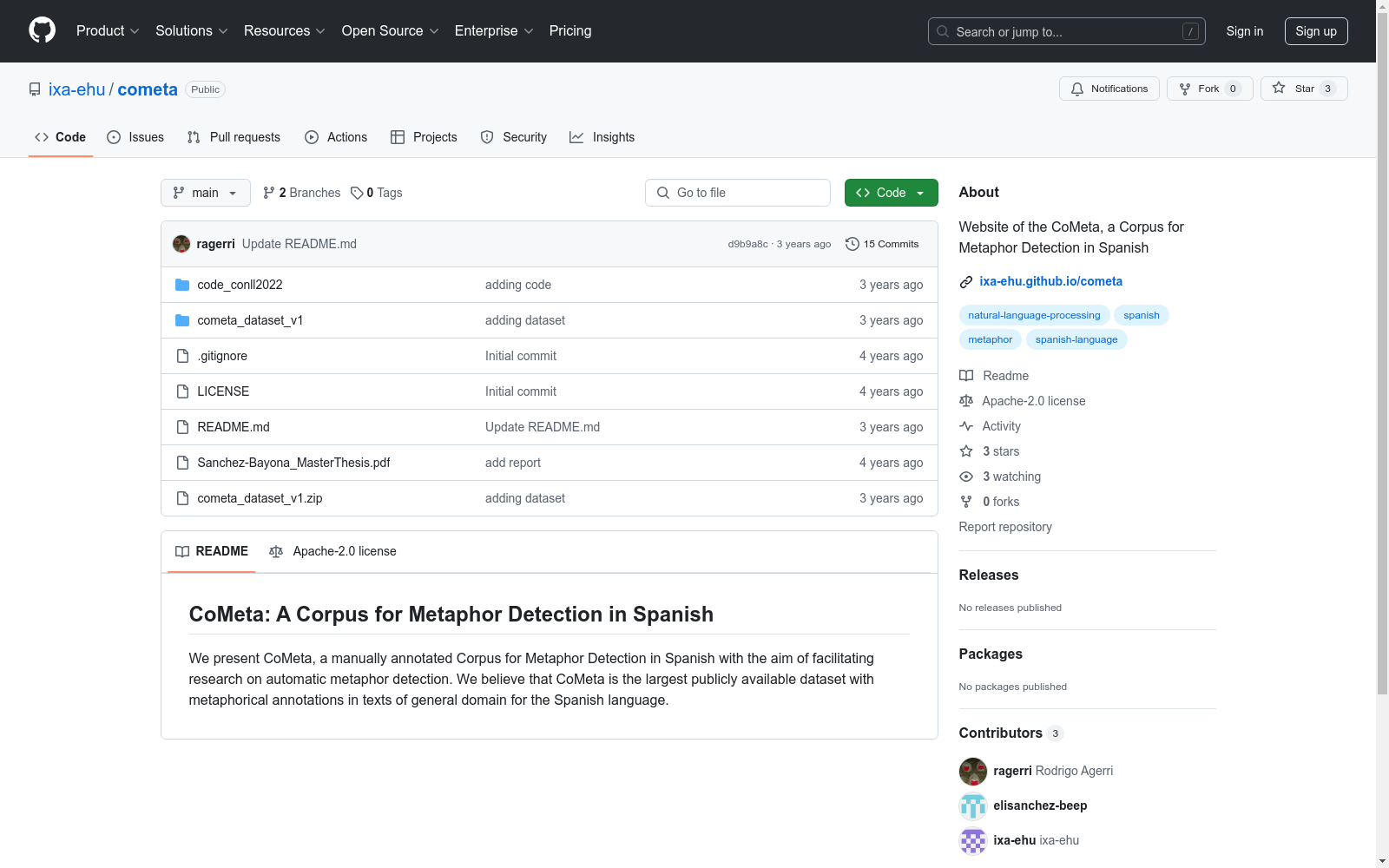Click the Sign up button
This screenshot has width=1389, height=868.
click(x=1316, y=31)
